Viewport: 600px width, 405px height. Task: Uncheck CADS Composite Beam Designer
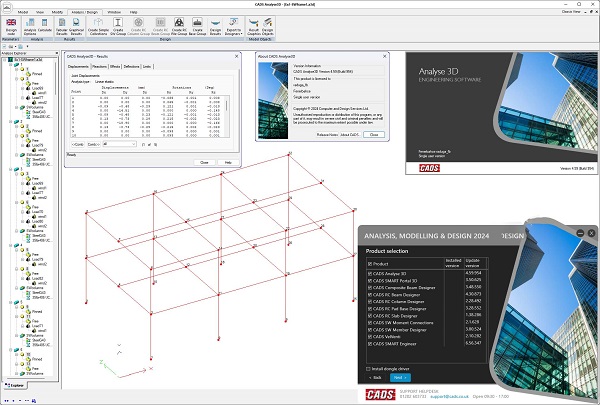(x=370, y=288)
